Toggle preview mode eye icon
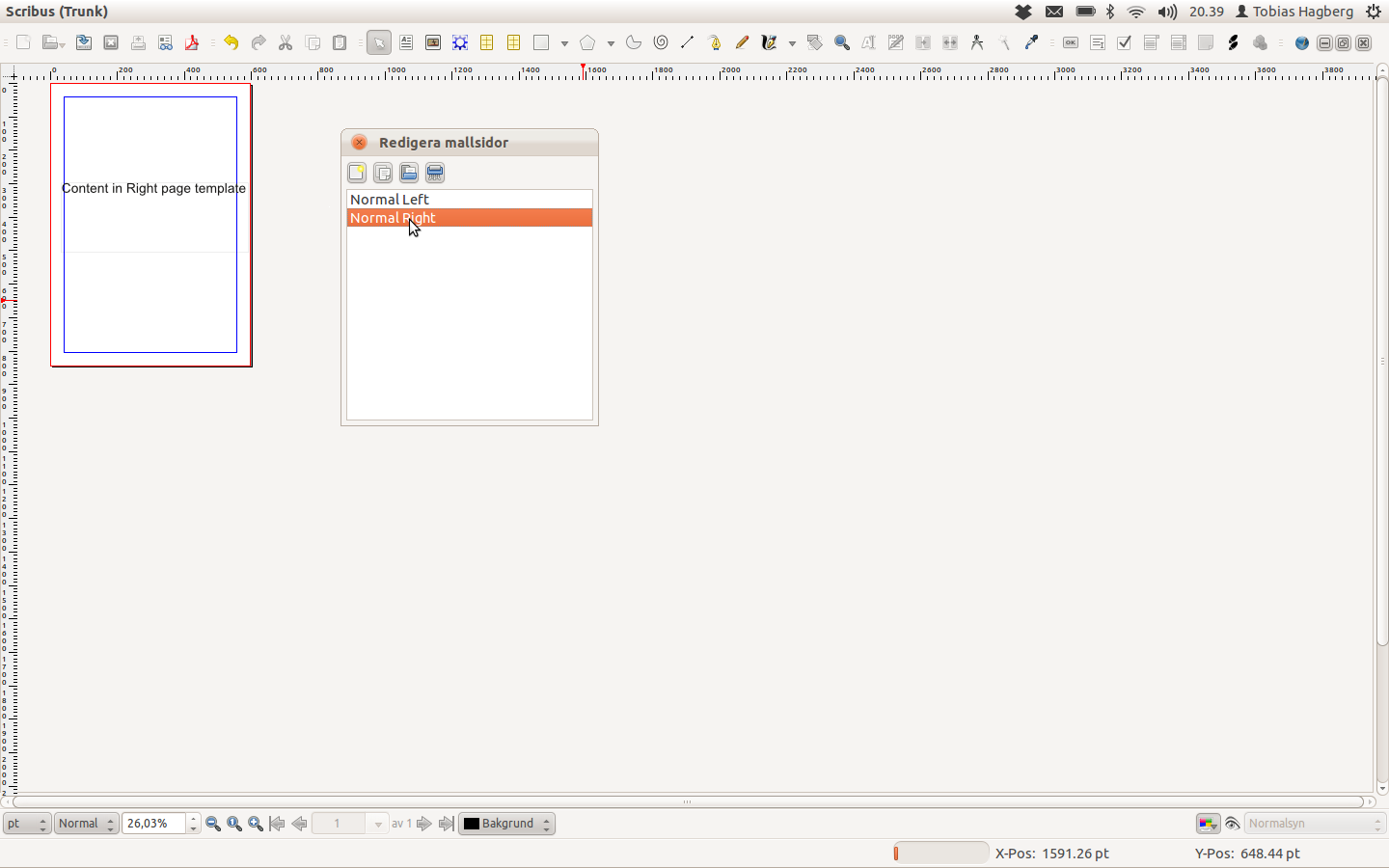 pos(1232,824)
